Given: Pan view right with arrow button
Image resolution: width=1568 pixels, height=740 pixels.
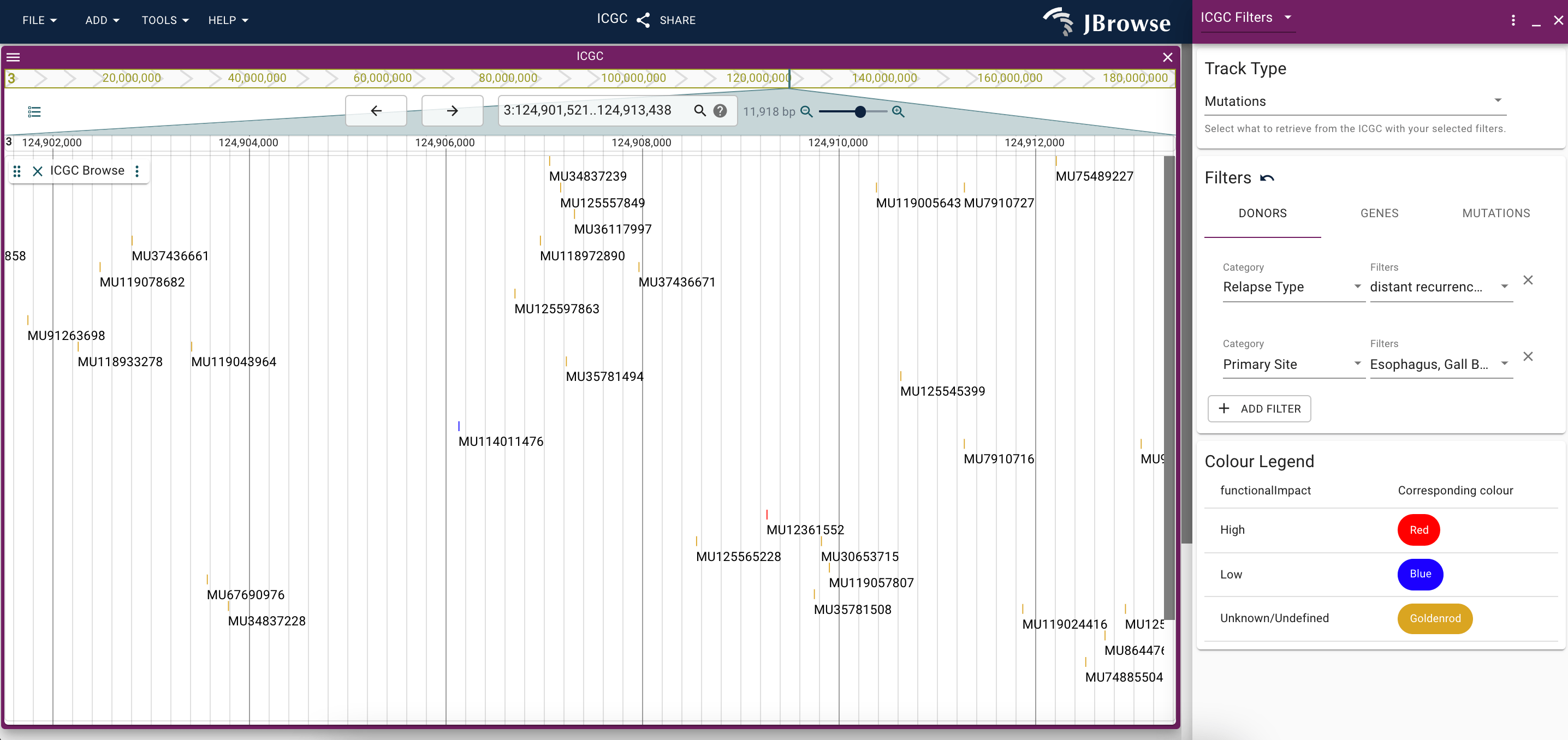Looking at the screenshot, I should (452, 111).
